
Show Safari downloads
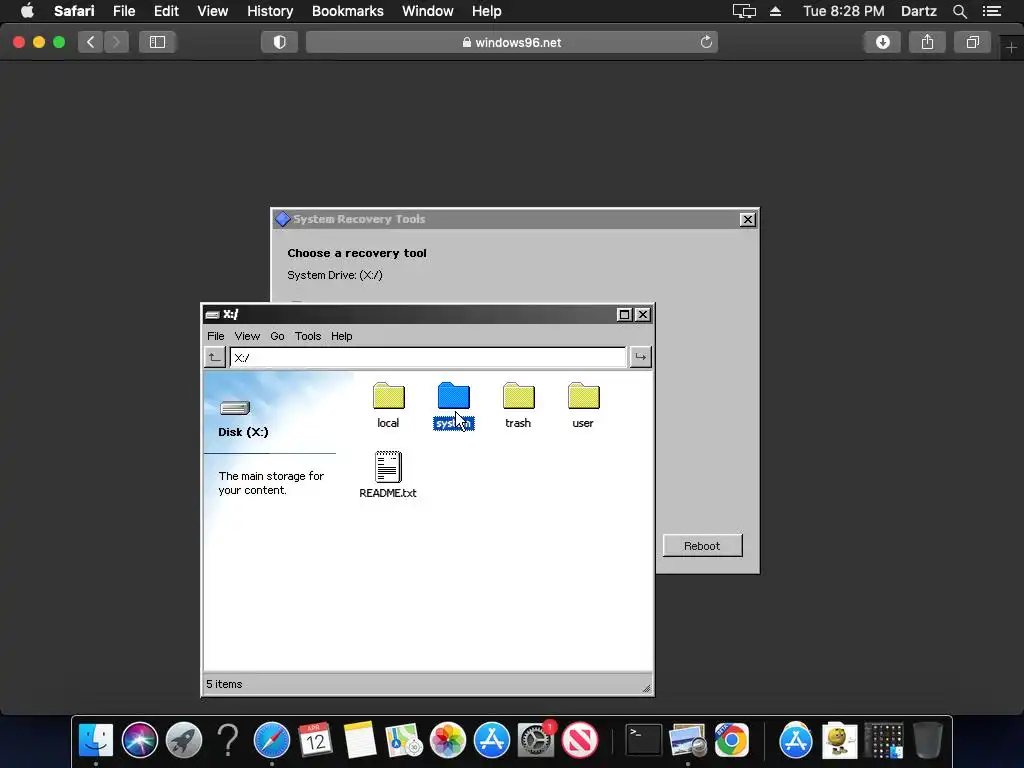tap(882, 42)
